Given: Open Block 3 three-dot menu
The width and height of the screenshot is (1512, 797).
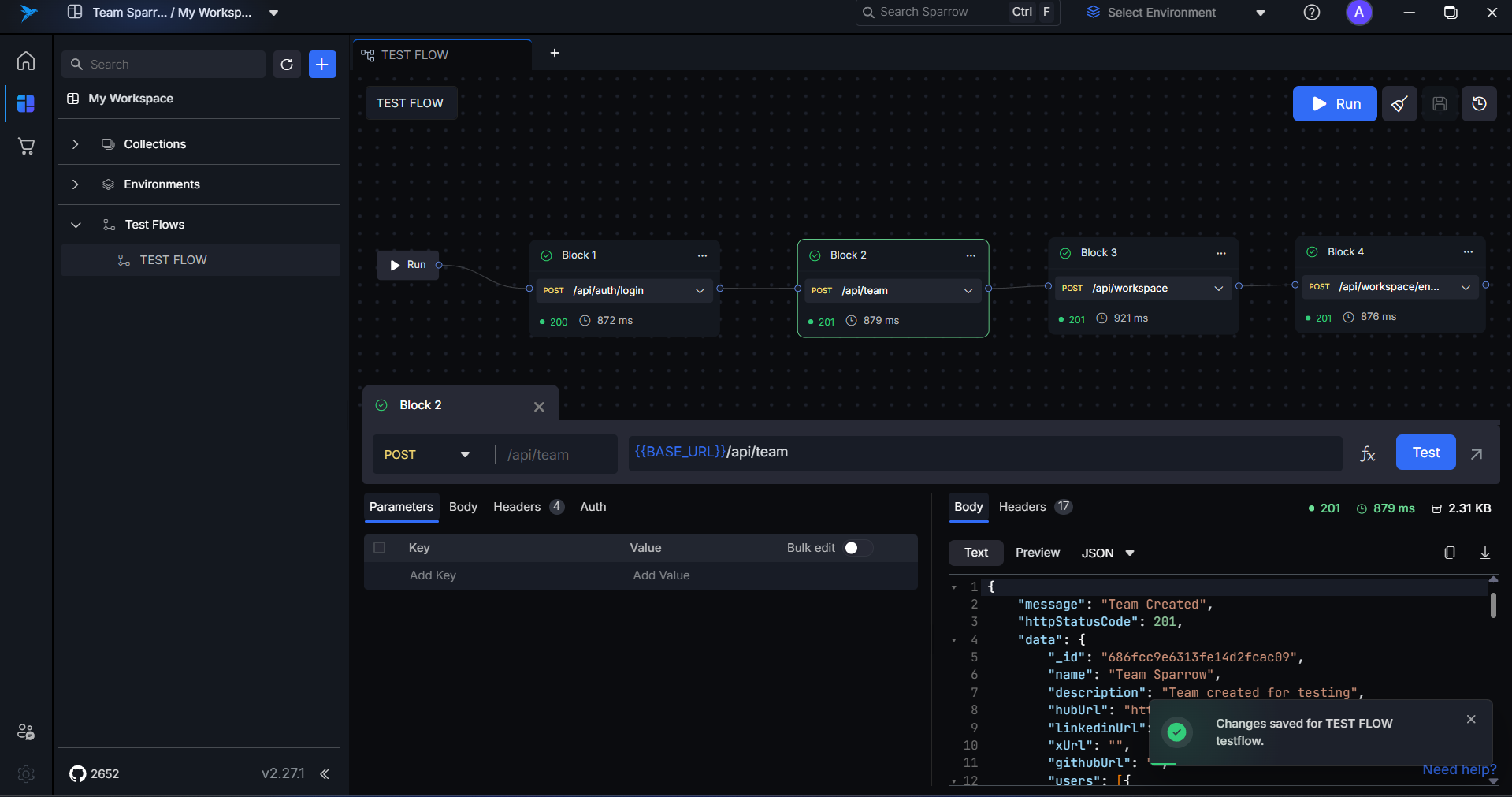Looking at the screenshot, I should (1221, 253).
